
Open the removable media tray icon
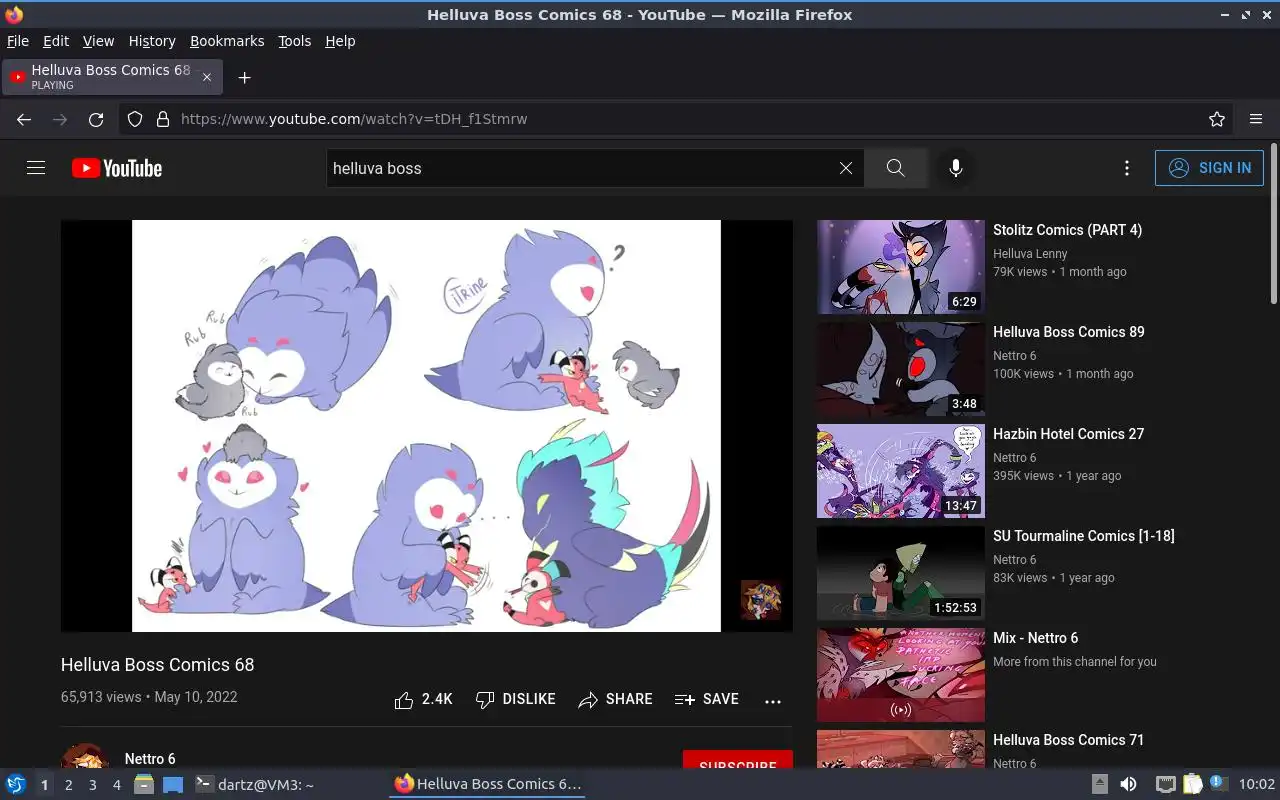click(x=1099, y=785)
